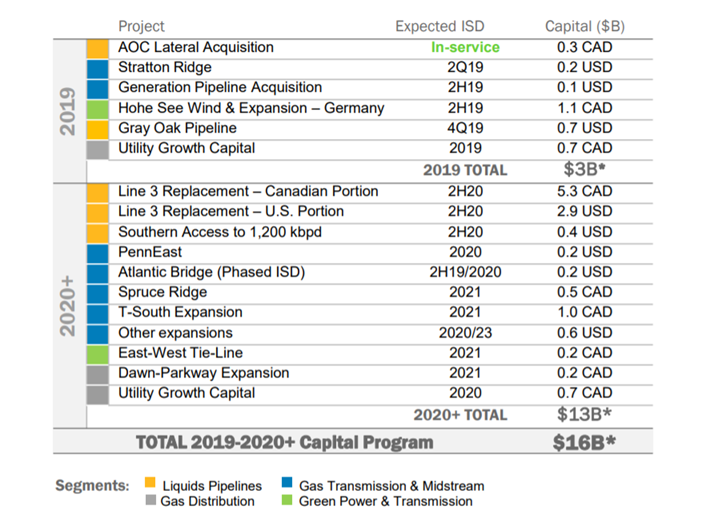
Task: Click the green swatch beside Hohe See Wind
Action: (x=98, y=109)
